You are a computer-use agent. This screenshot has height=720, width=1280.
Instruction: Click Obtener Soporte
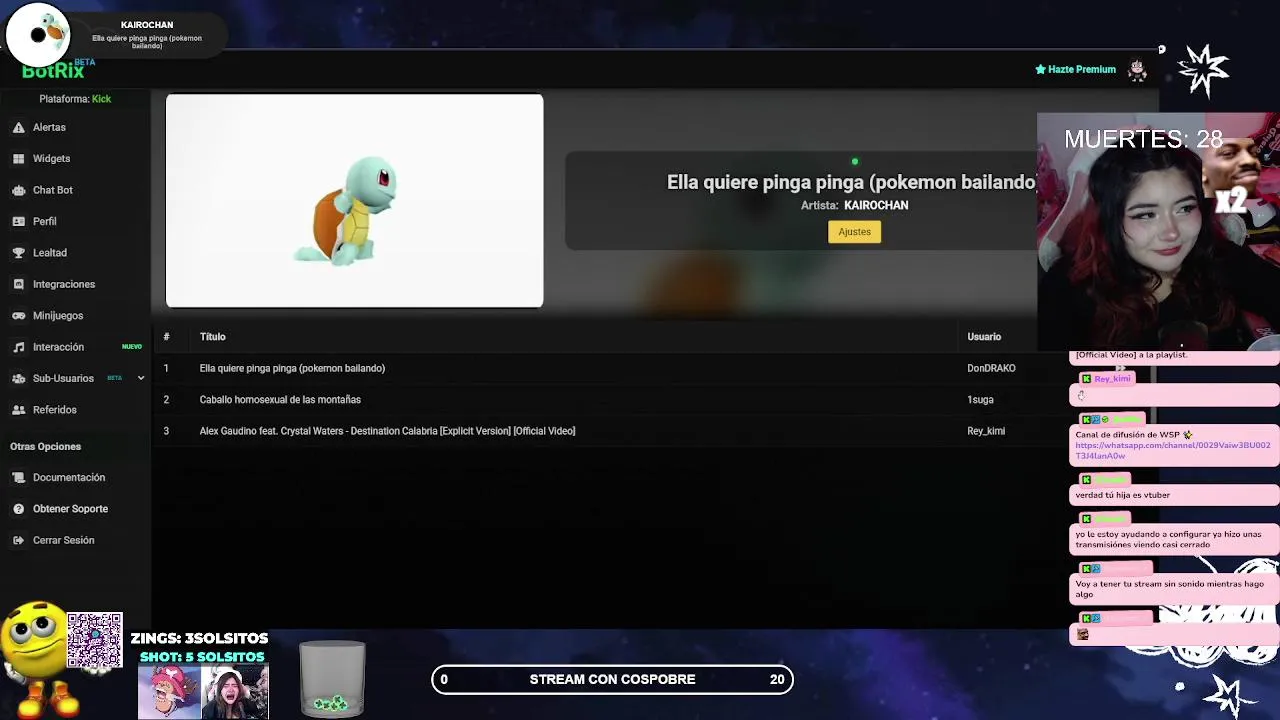(x=70, y=509)
